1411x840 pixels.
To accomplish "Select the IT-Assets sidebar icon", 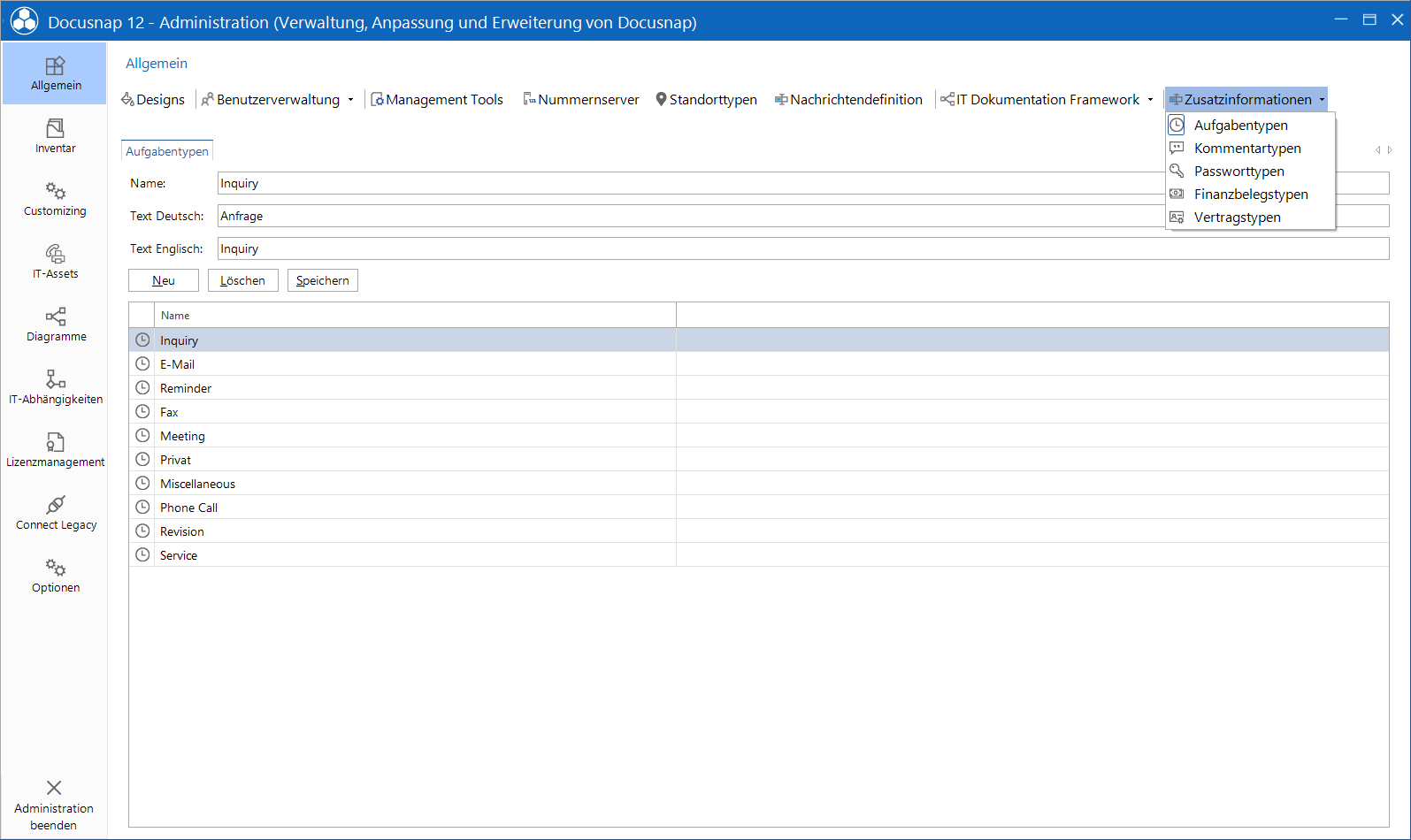I will point(55,254).
